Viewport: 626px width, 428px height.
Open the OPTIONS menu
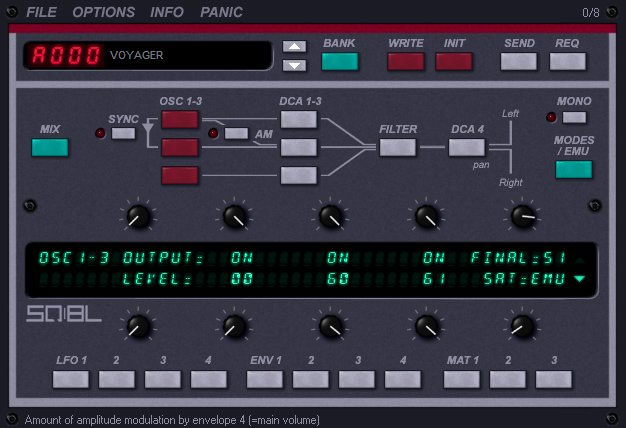click(x=103, y=12)
